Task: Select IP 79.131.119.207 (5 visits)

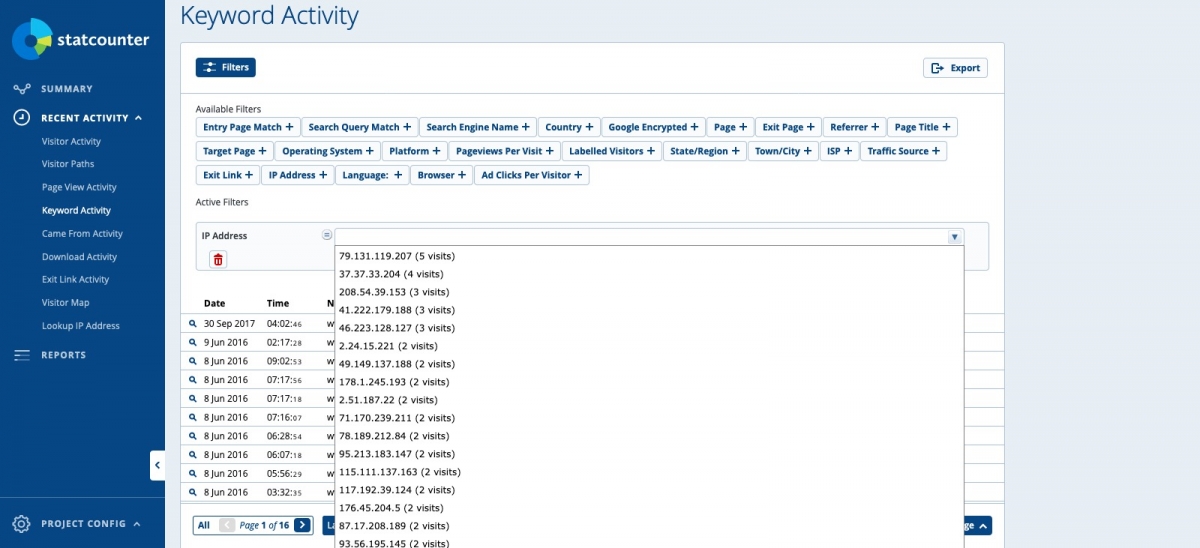Action: 649,255
